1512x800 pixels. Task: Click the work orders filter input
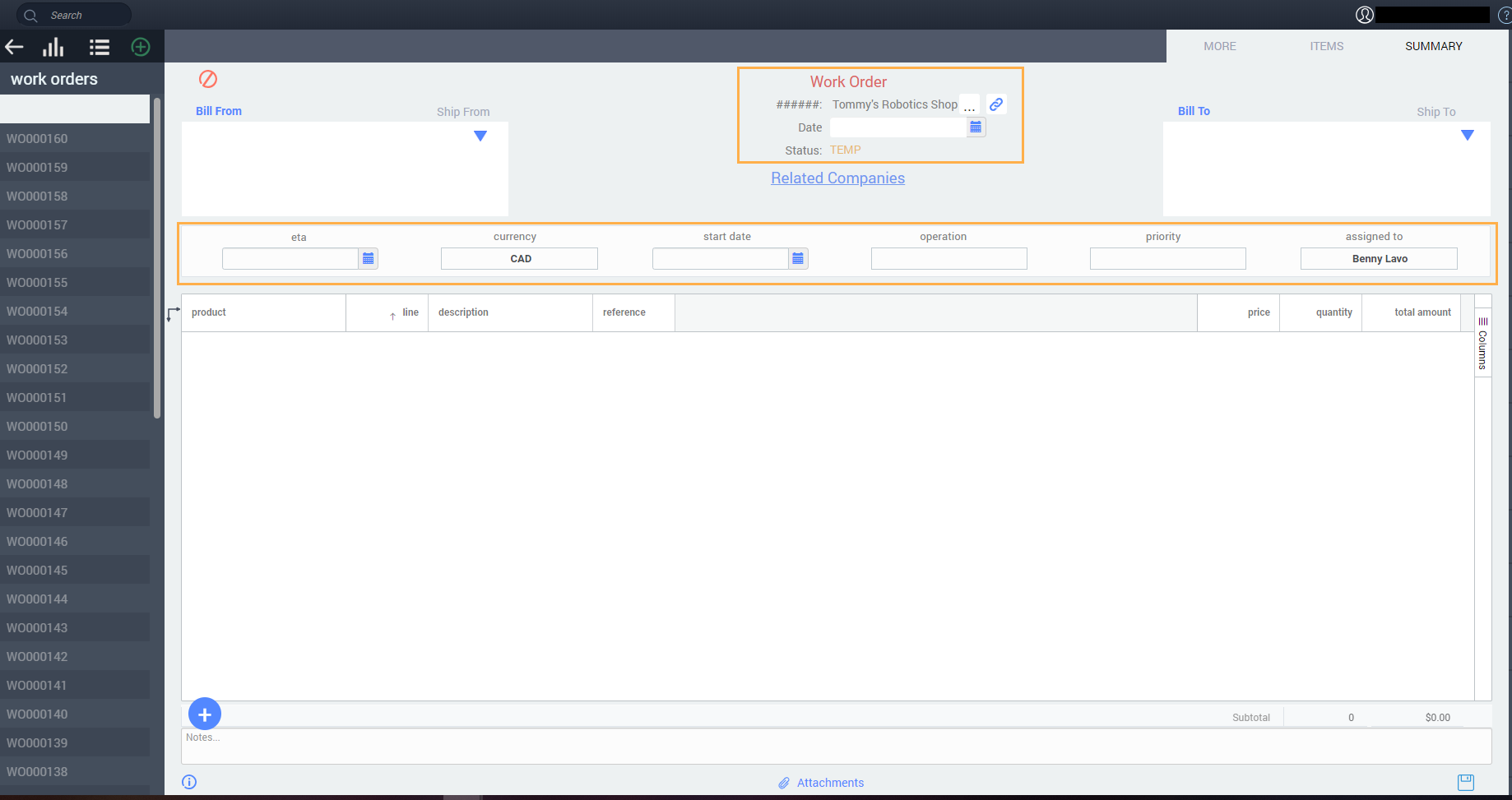tap(75, 109)
